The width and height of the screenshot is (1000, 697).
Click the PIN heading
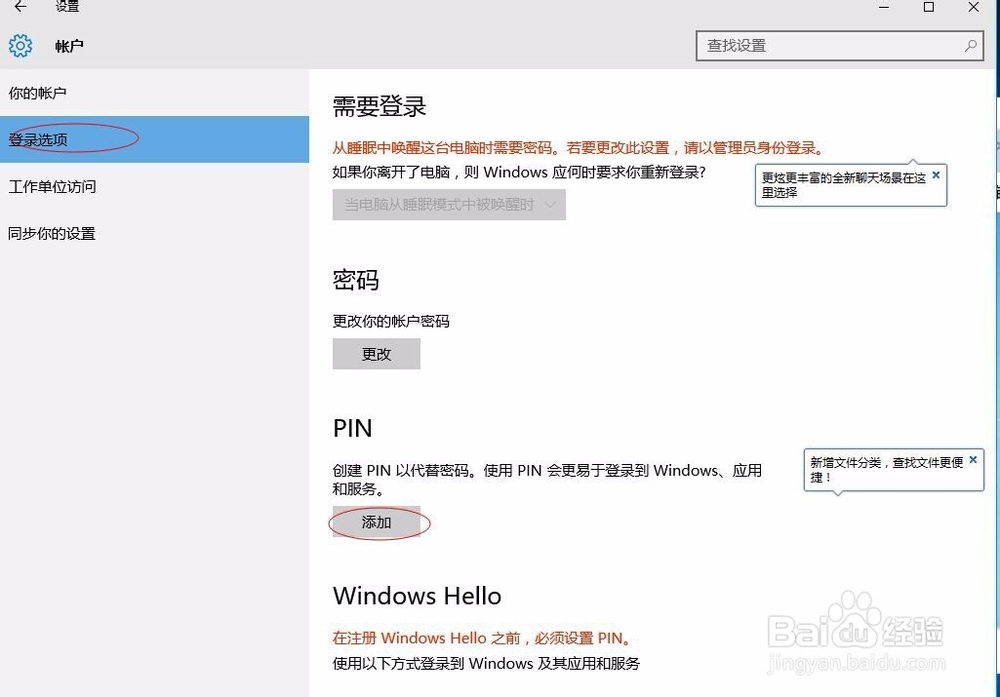pyautogui.click(x=353, y=428)
